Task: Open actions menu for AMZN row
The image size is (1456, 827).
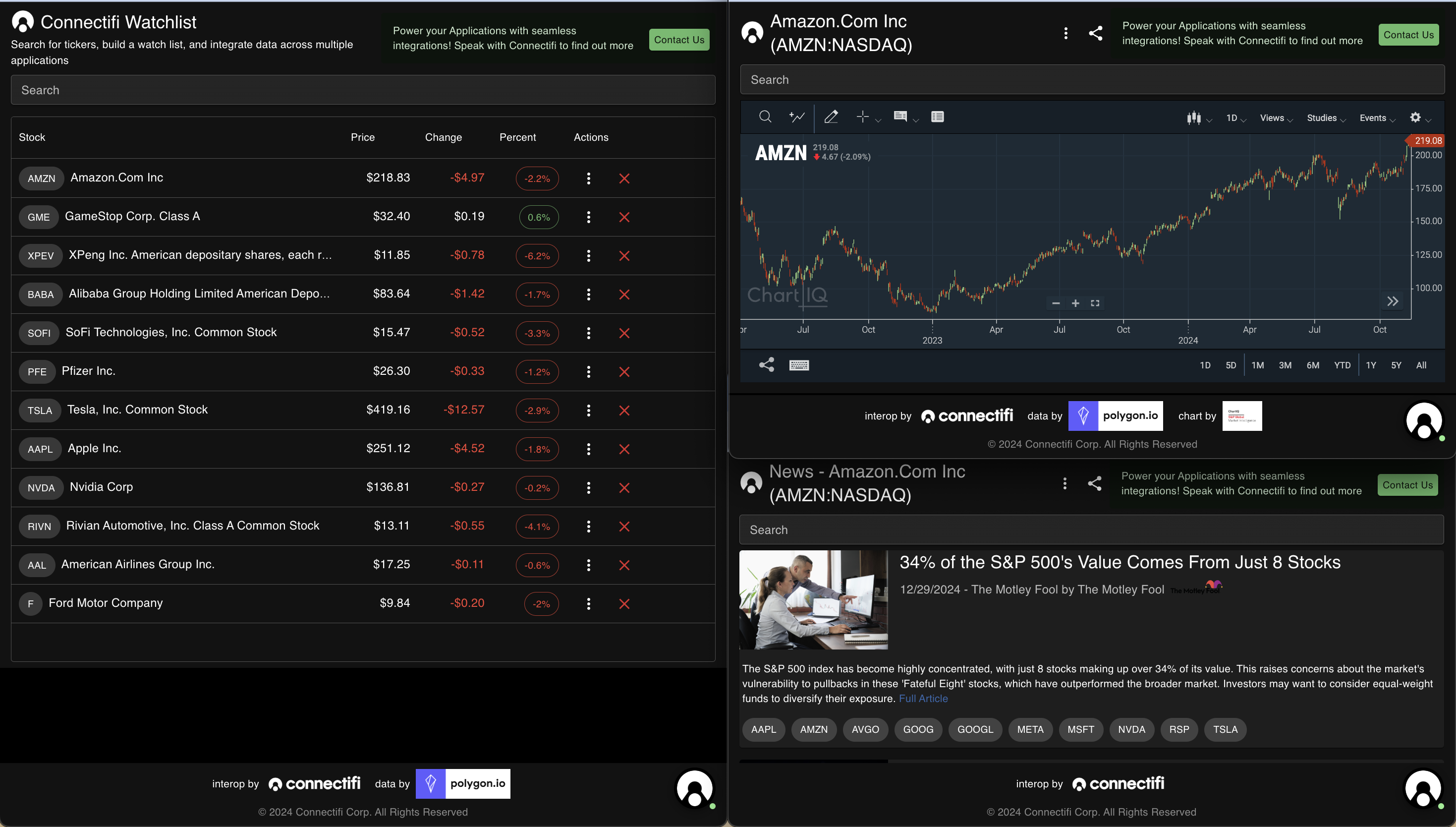Action: click(x=589, y=178)
